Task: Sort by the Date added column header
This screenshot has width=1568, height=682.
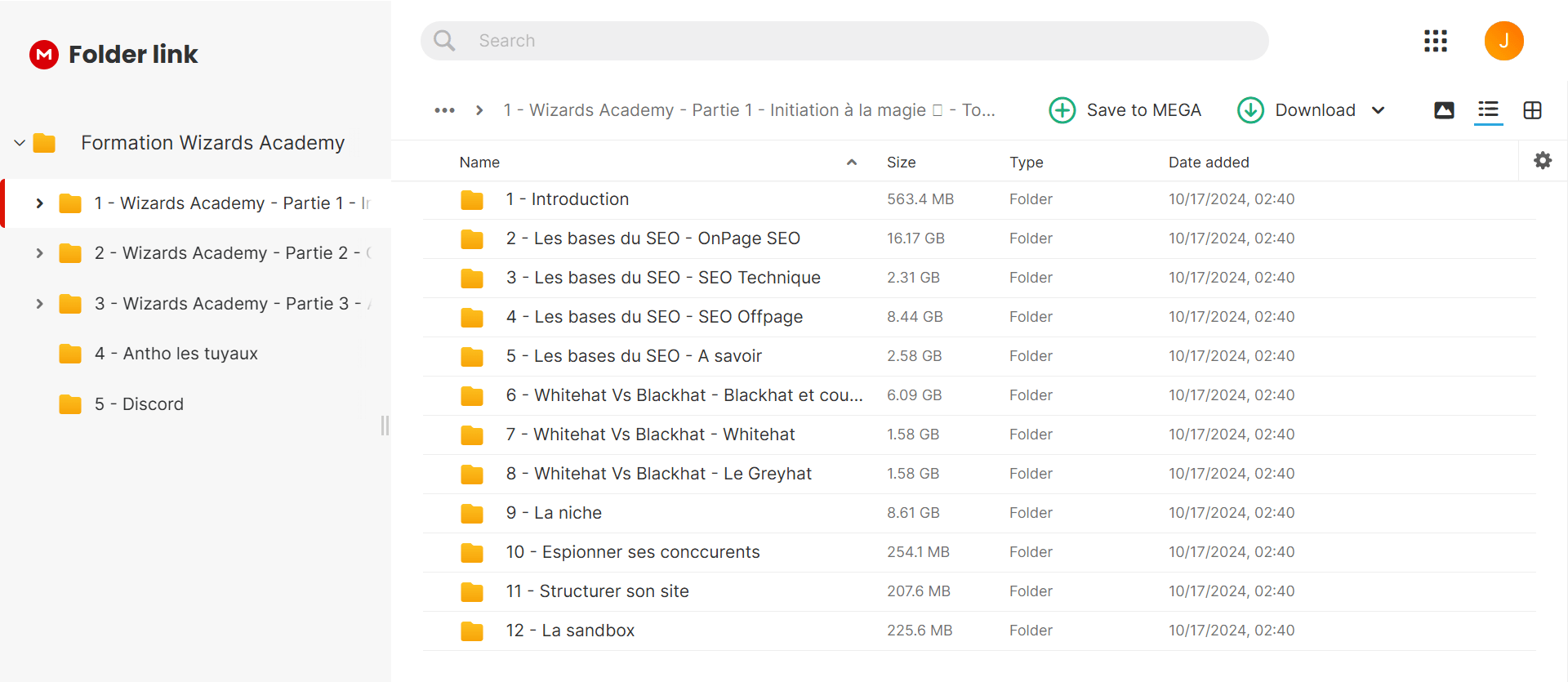Action: point(1209,163)
